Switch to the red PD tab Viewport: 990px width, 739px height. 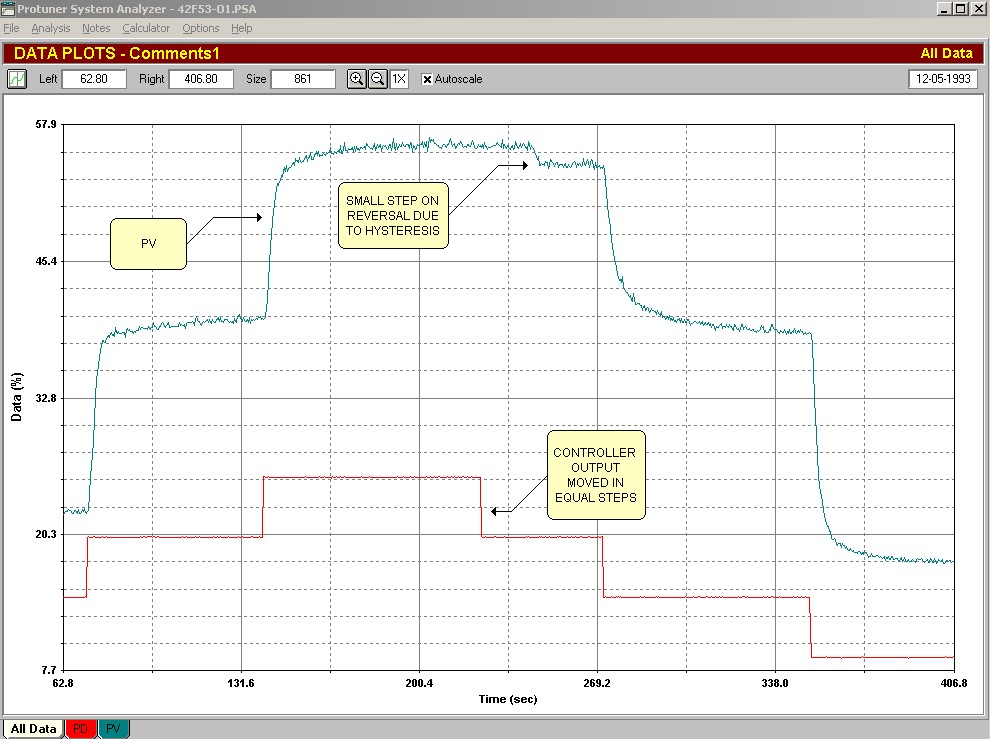click(80, 729)
